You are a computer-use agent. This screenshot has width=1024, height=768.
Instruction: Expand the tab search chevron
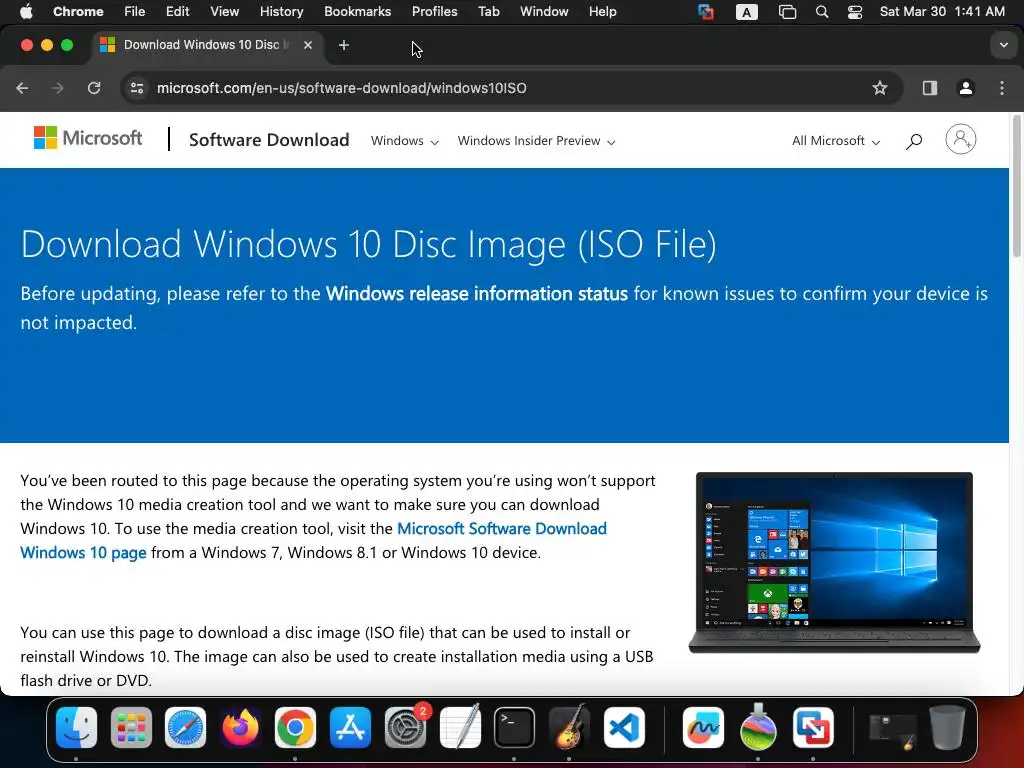coord(1003,45)
